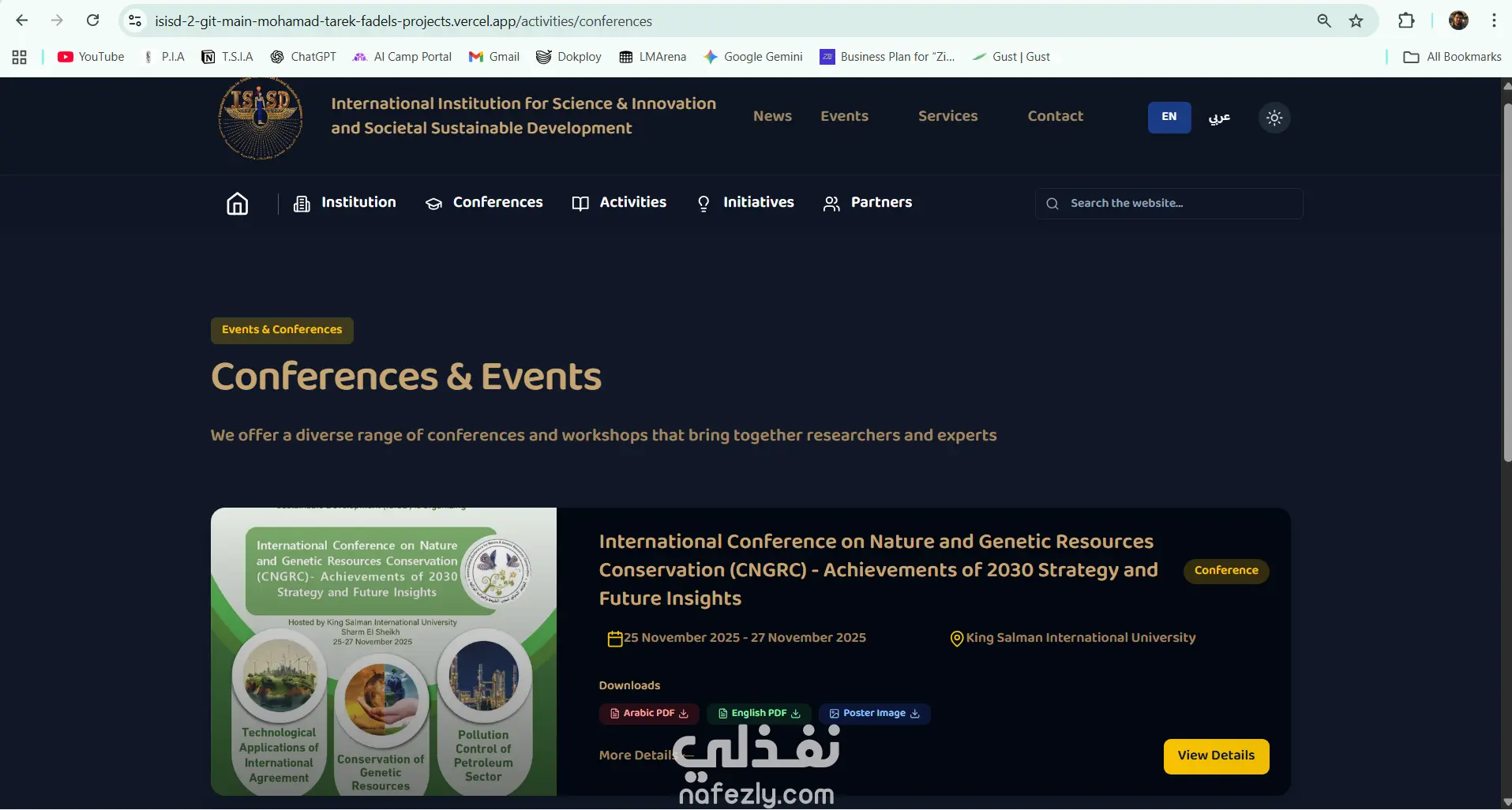Toggle the light/dark theme sun icon
Image resolution: width=1512 pixels, height=810 pixels.
tap(1274, 118)
